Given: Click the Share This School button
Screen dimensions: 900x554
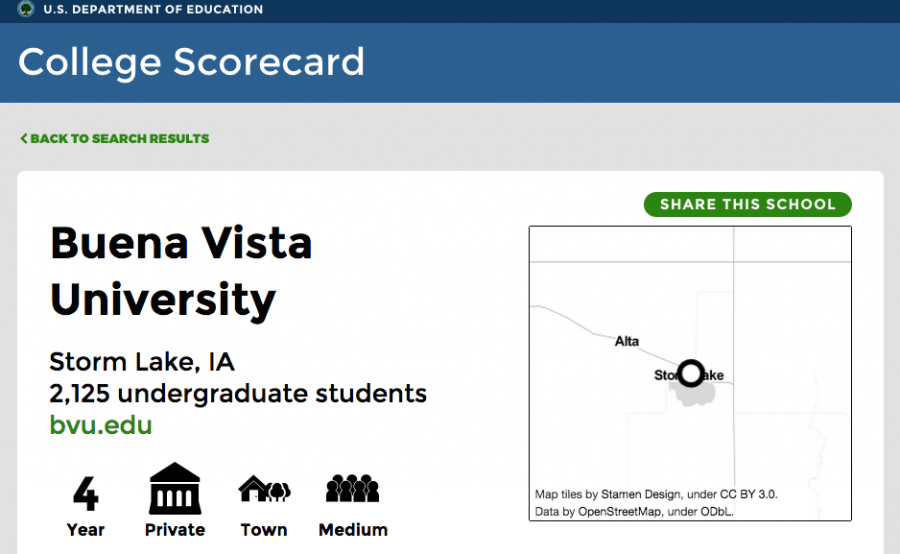Looking at the screenshot, I should [x=747, y=204].
